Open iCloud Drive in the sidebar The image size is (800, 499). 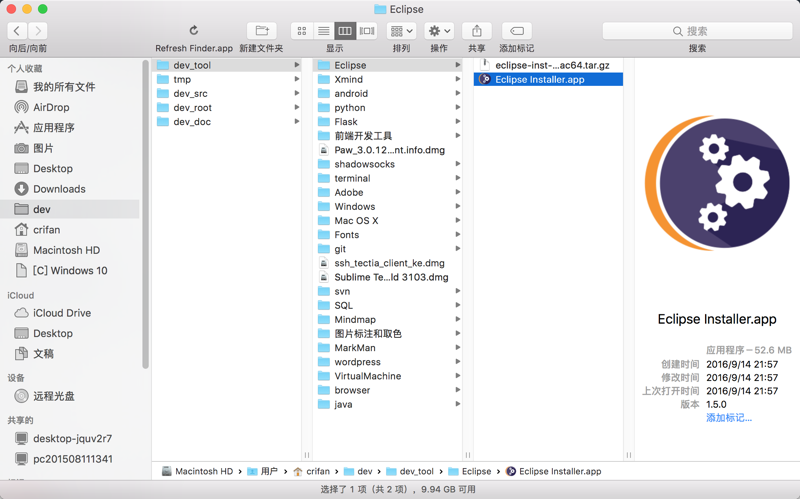coord(69,313)
